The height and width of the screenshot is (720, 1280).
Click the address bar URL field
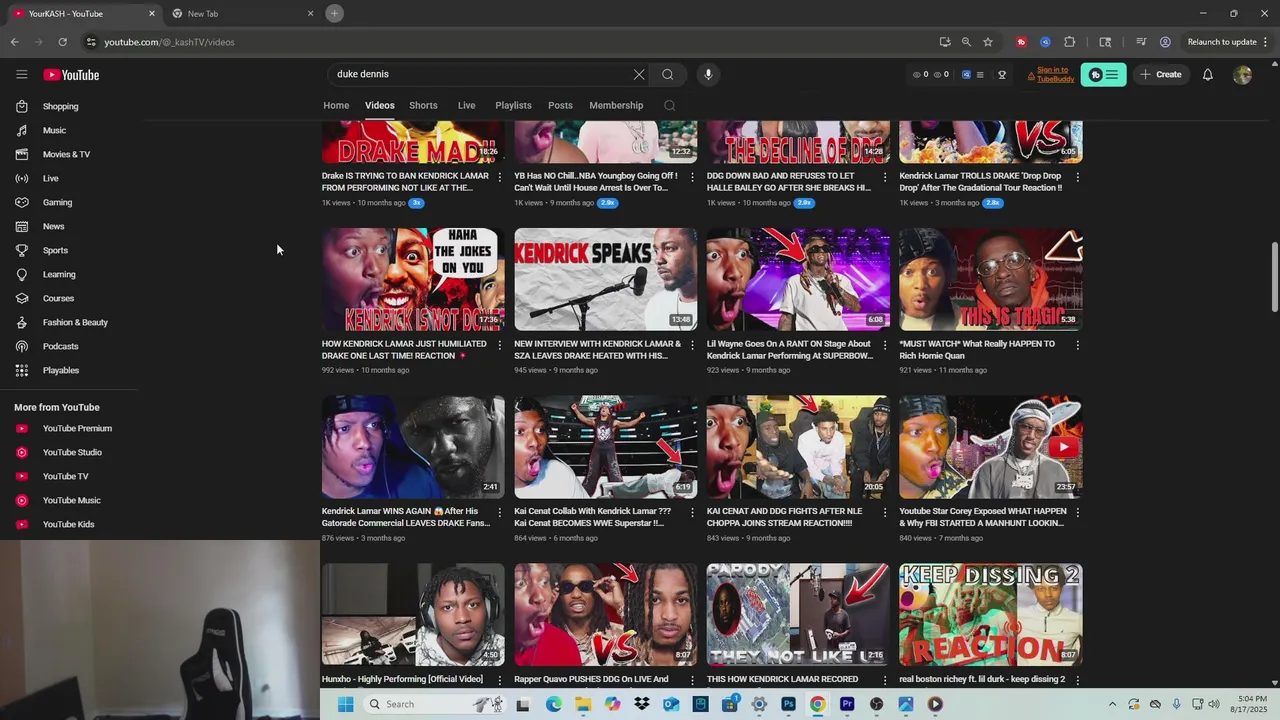click(500, 42)
